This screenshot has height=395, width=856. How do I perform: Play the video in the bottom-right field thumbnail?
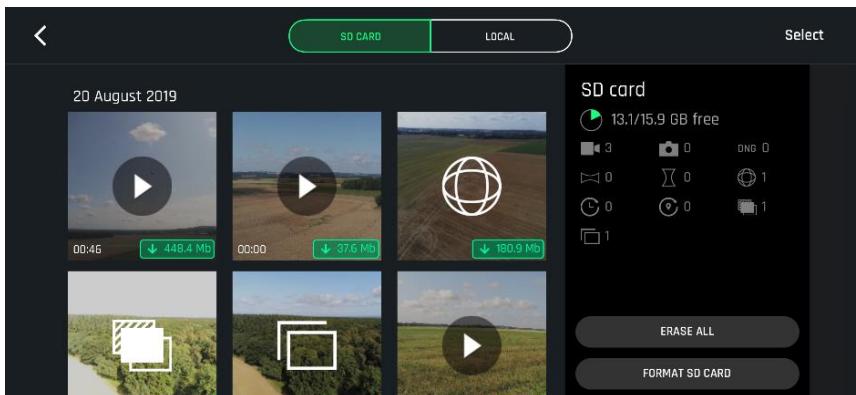[x=472, y=345]
